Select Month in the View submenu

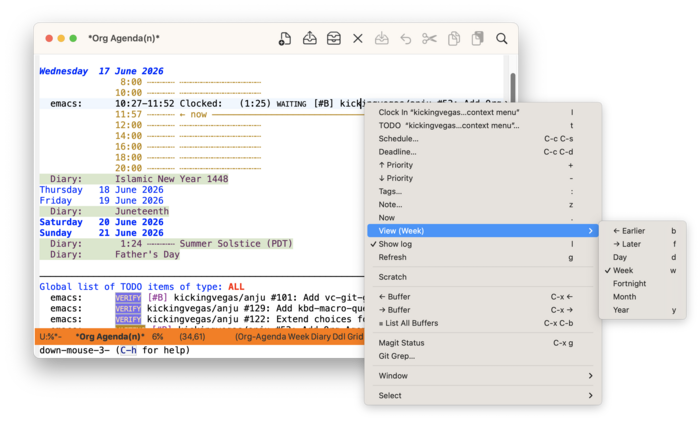pyautogui.click(x=642, y=297)
